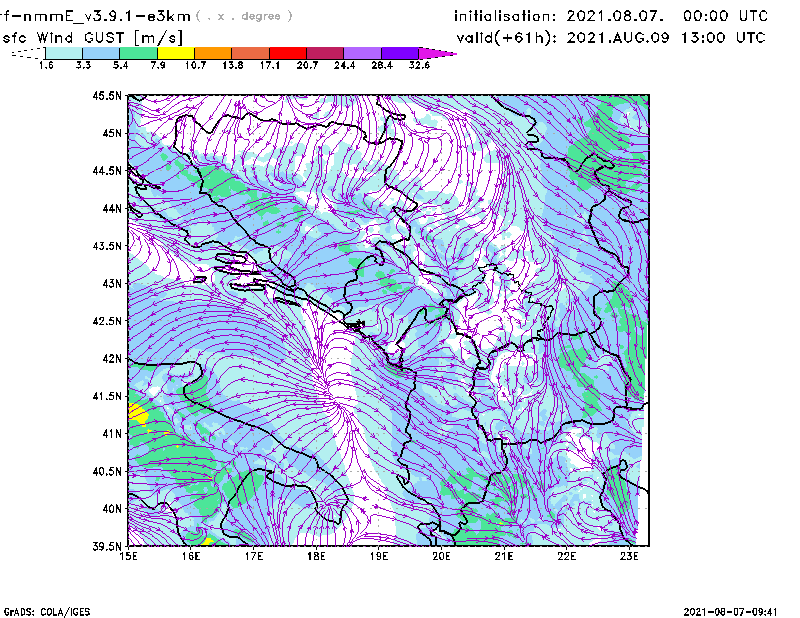
Task: Select the deep purple legend swatch
Action: point(399,53)
